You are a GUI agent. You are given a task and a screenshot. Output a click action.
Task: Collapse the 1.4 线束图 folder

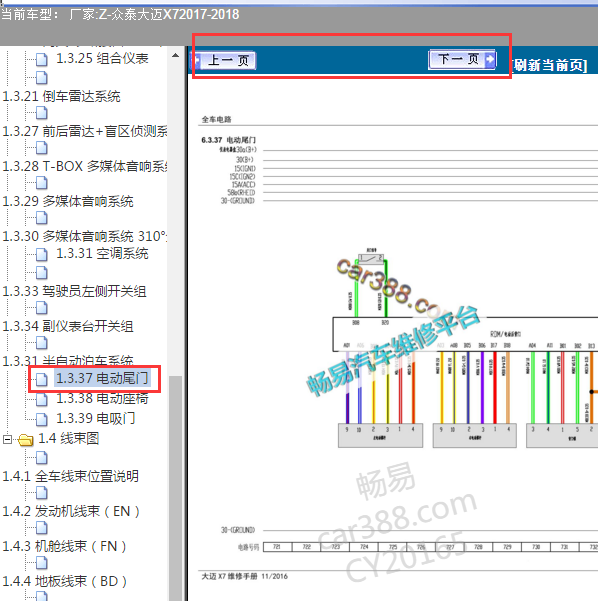pyautogui.click(x=7, y=439)
